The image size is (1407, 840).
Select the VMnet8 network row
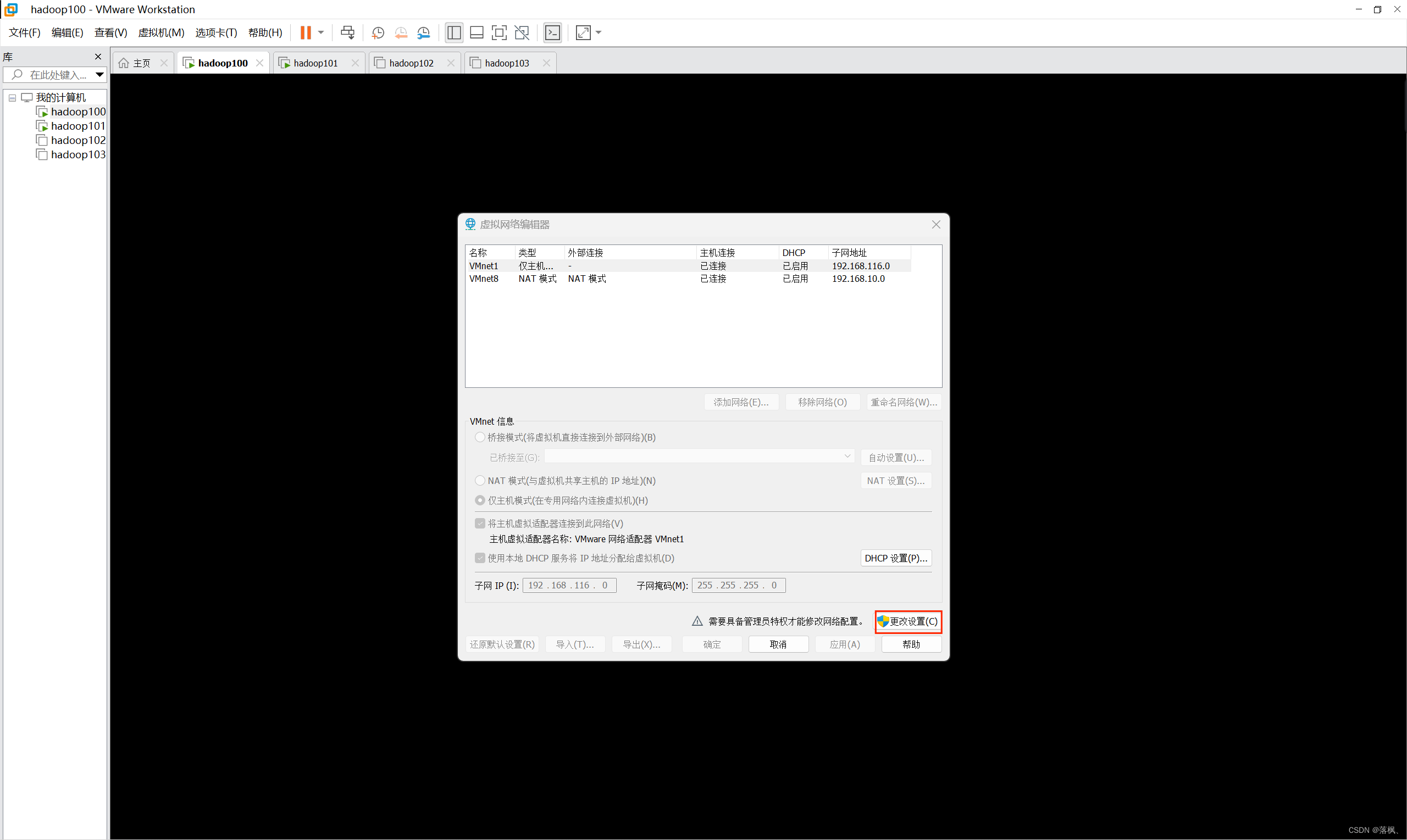coord(689,279)
